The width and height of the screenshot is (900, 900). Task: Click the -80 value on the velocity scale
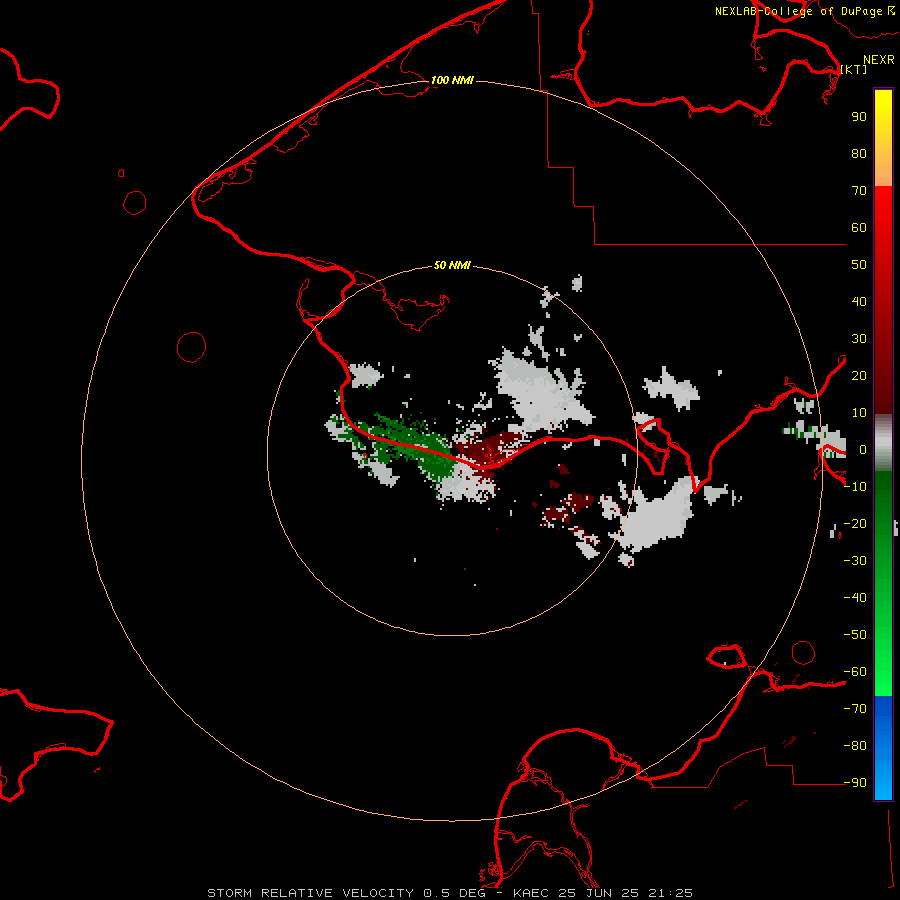tap(855, 746)
